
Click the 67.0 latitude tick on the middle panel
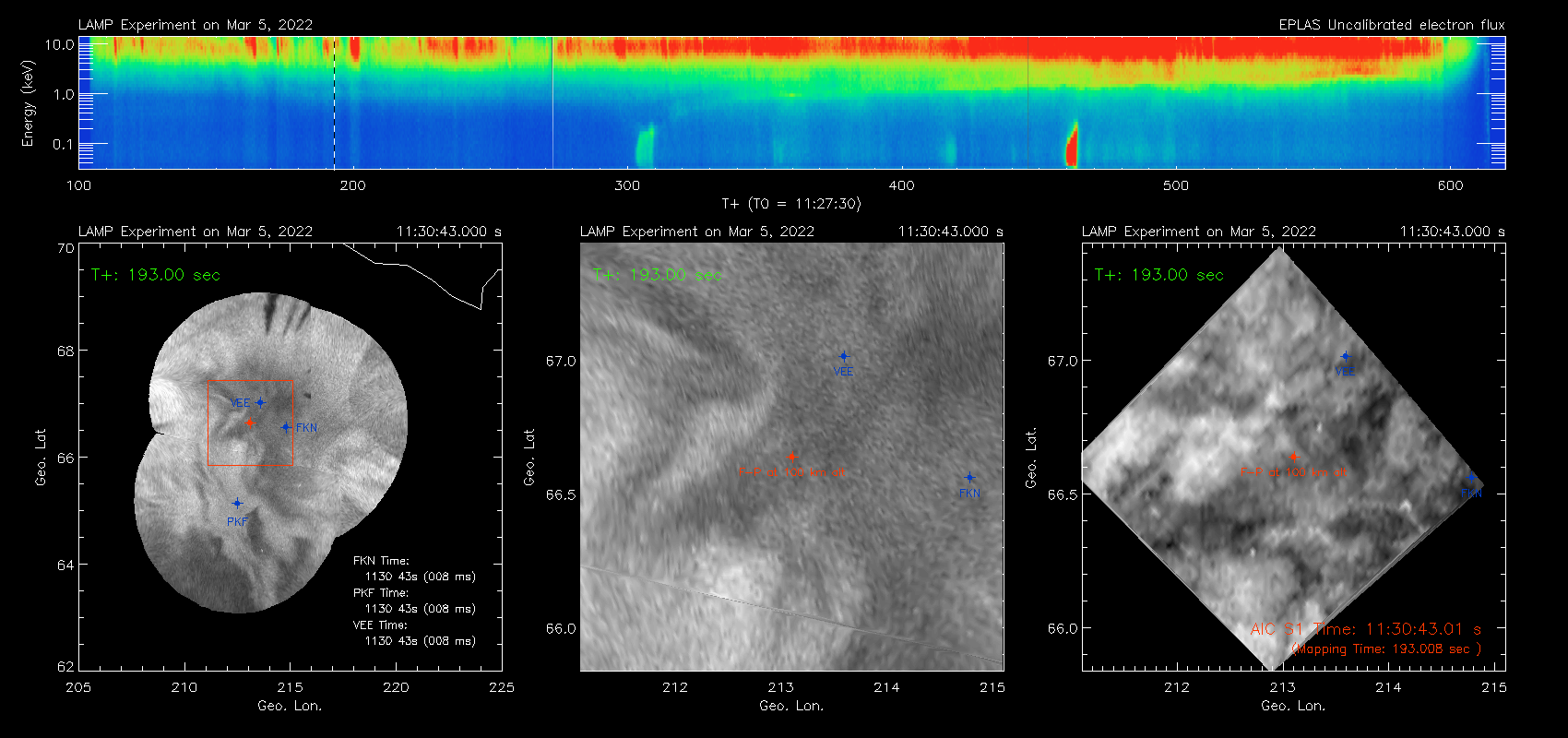561,361
